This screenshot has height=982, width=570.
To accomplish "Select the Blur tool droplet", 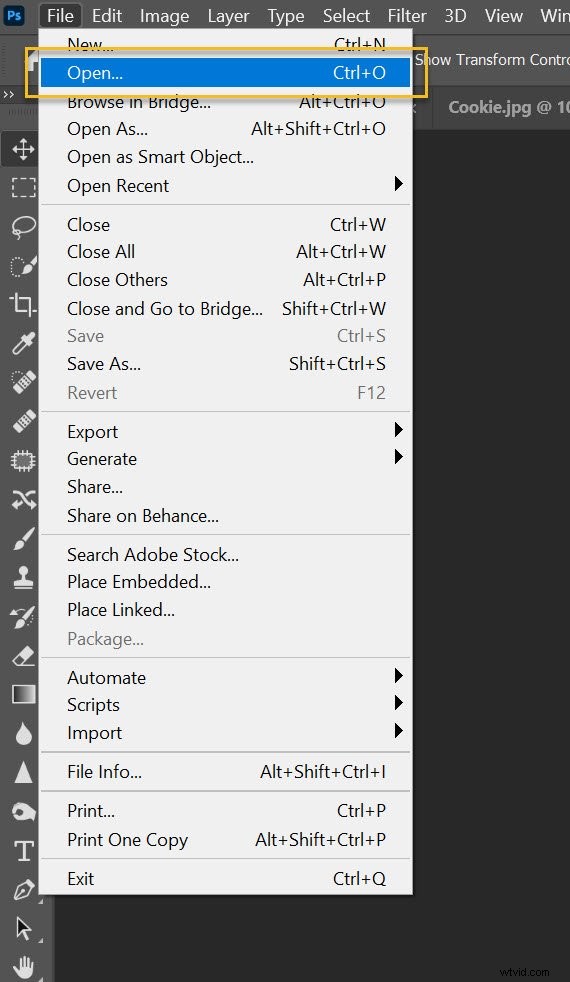I will pos(23,733).
